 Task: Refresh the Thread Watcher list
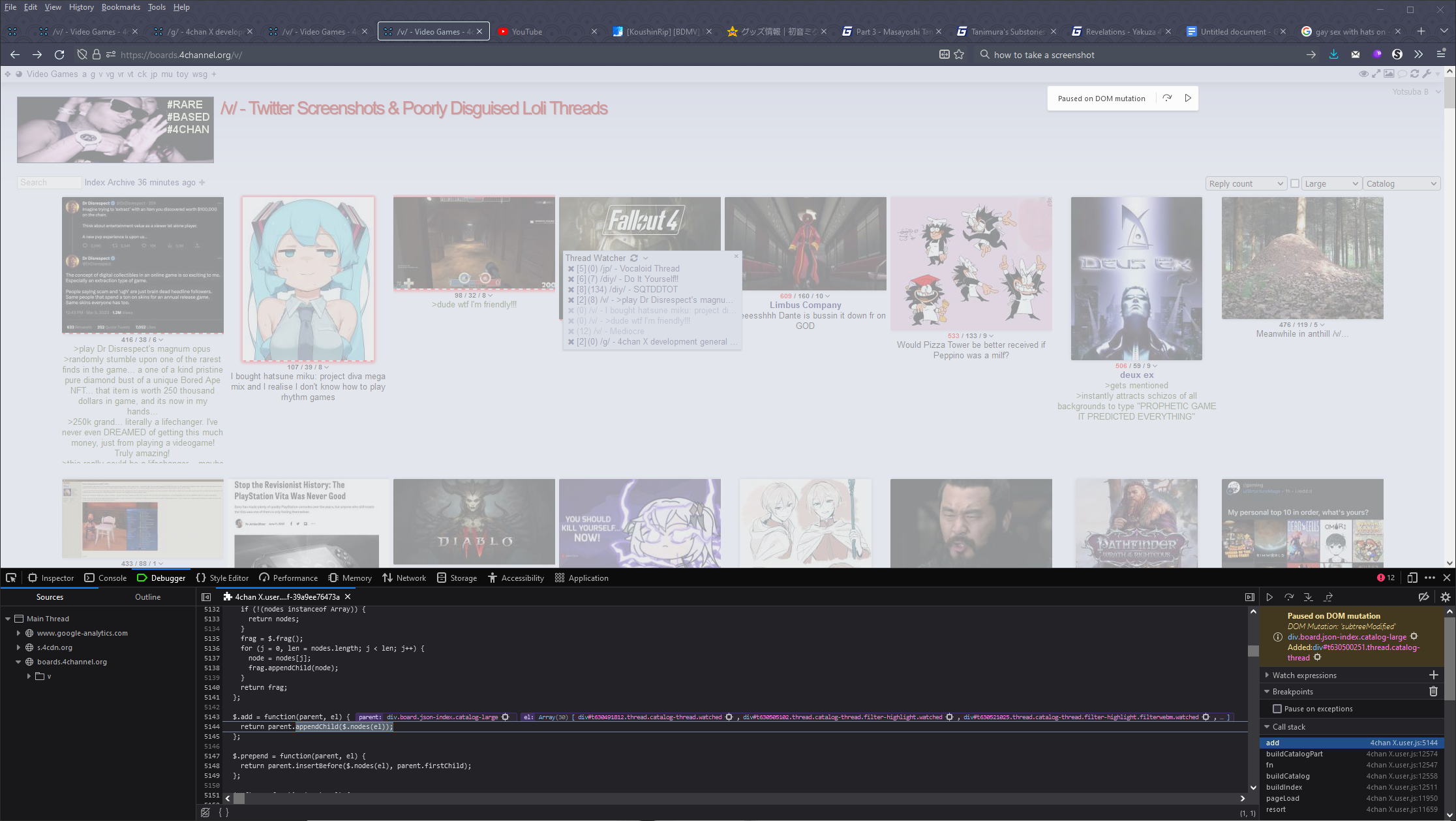point(633,258)
